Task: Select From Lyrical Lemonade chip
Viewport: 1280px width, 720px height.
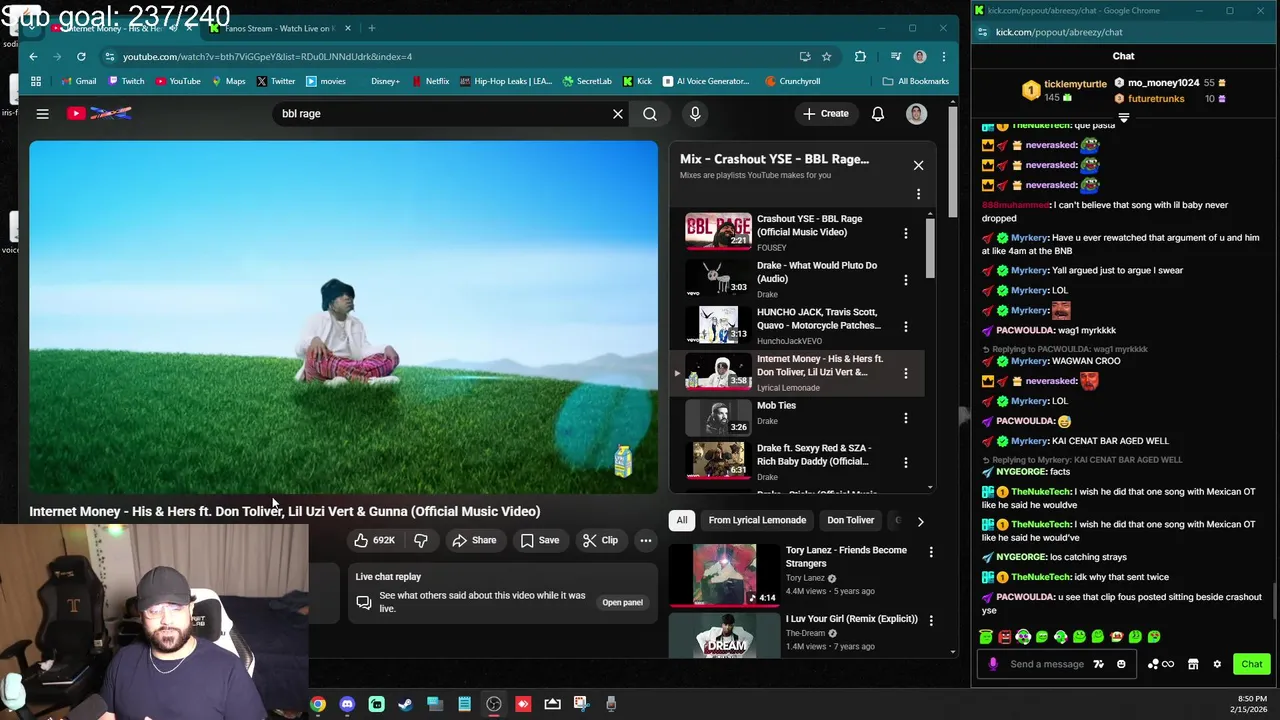Action: pos(757,520)
